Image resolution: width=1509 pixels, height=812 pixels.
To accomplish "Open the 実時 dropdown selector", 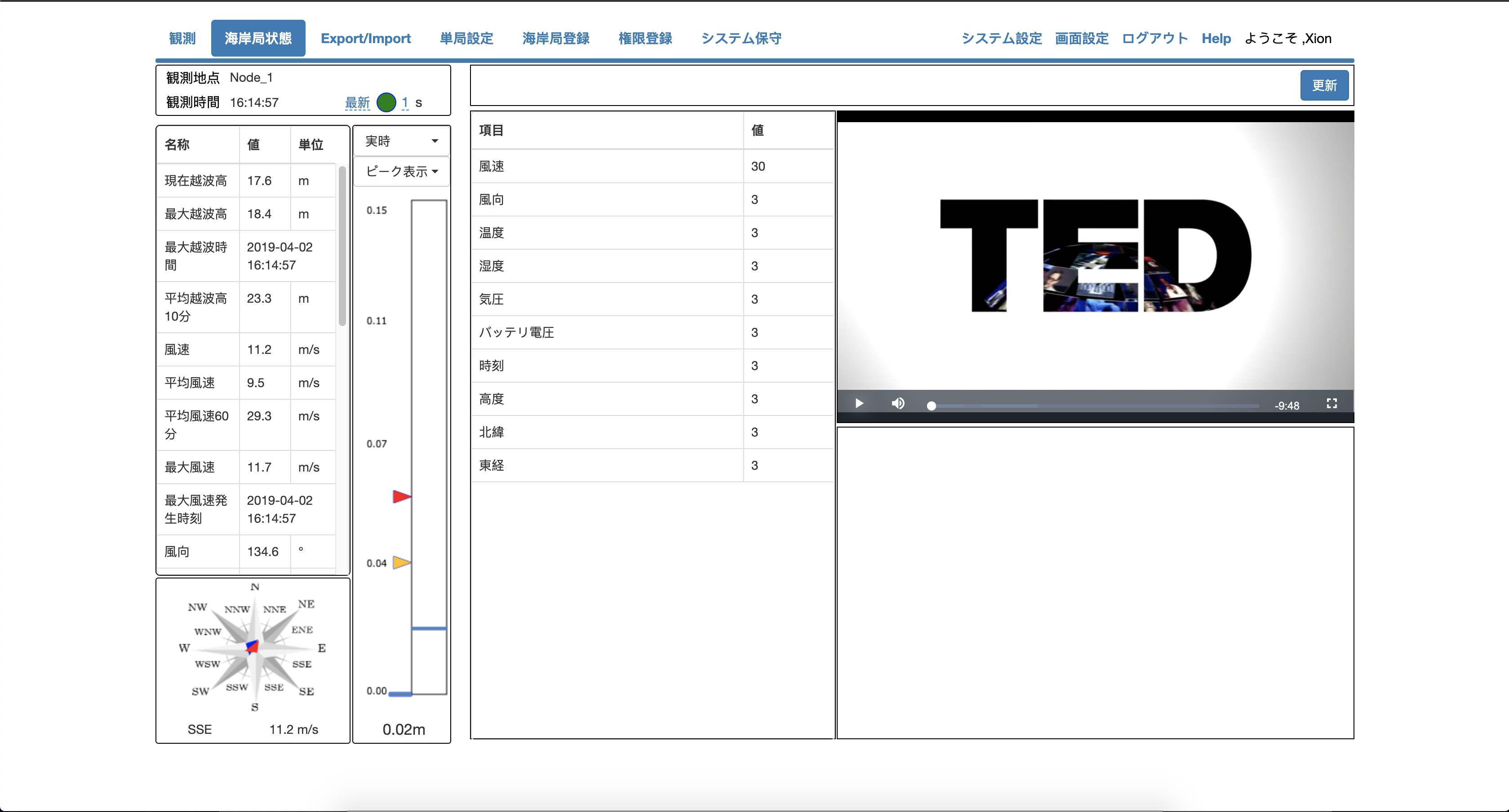I will click(x=401, y=141).
